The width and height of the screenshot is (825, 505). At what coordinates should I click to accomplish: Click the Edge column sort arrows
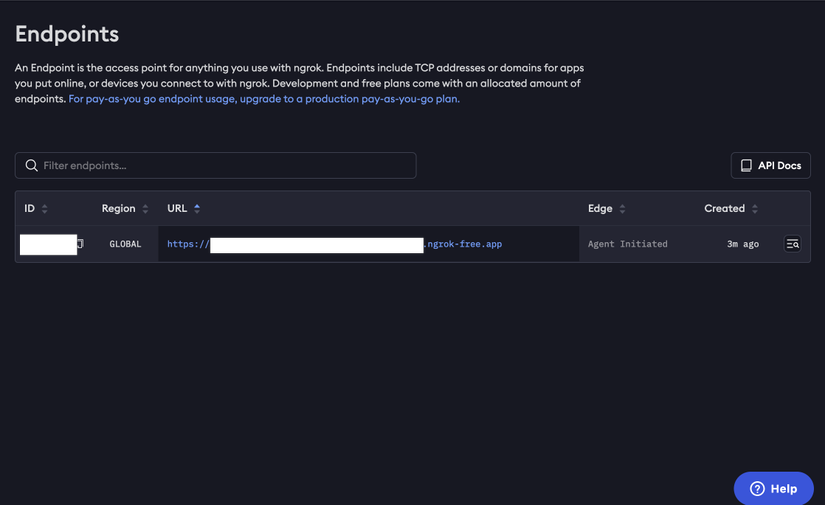tap(622, 209)
